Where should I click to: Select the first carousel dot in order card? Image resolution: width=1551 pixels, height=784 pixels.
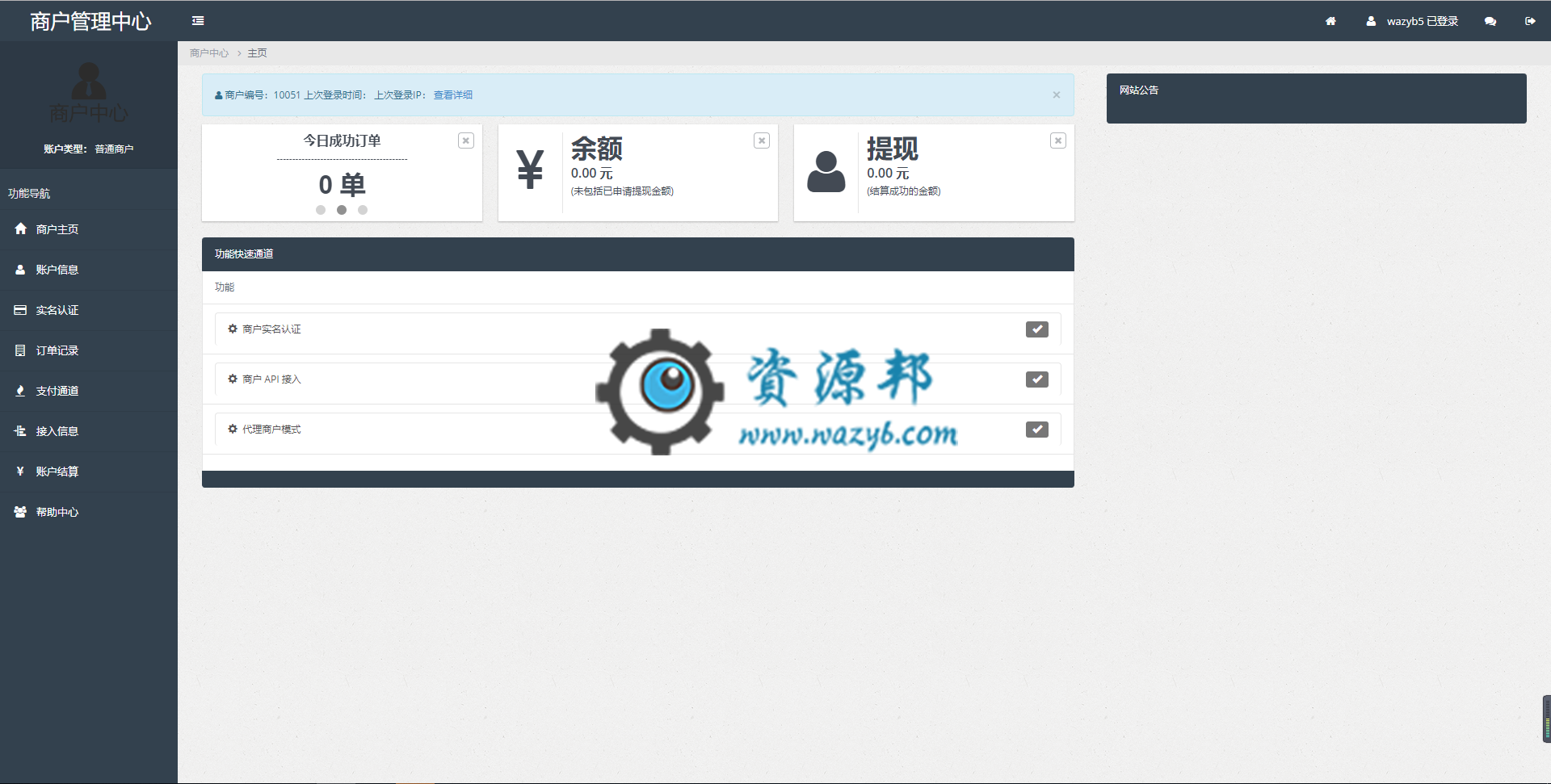tap(321, 210)
